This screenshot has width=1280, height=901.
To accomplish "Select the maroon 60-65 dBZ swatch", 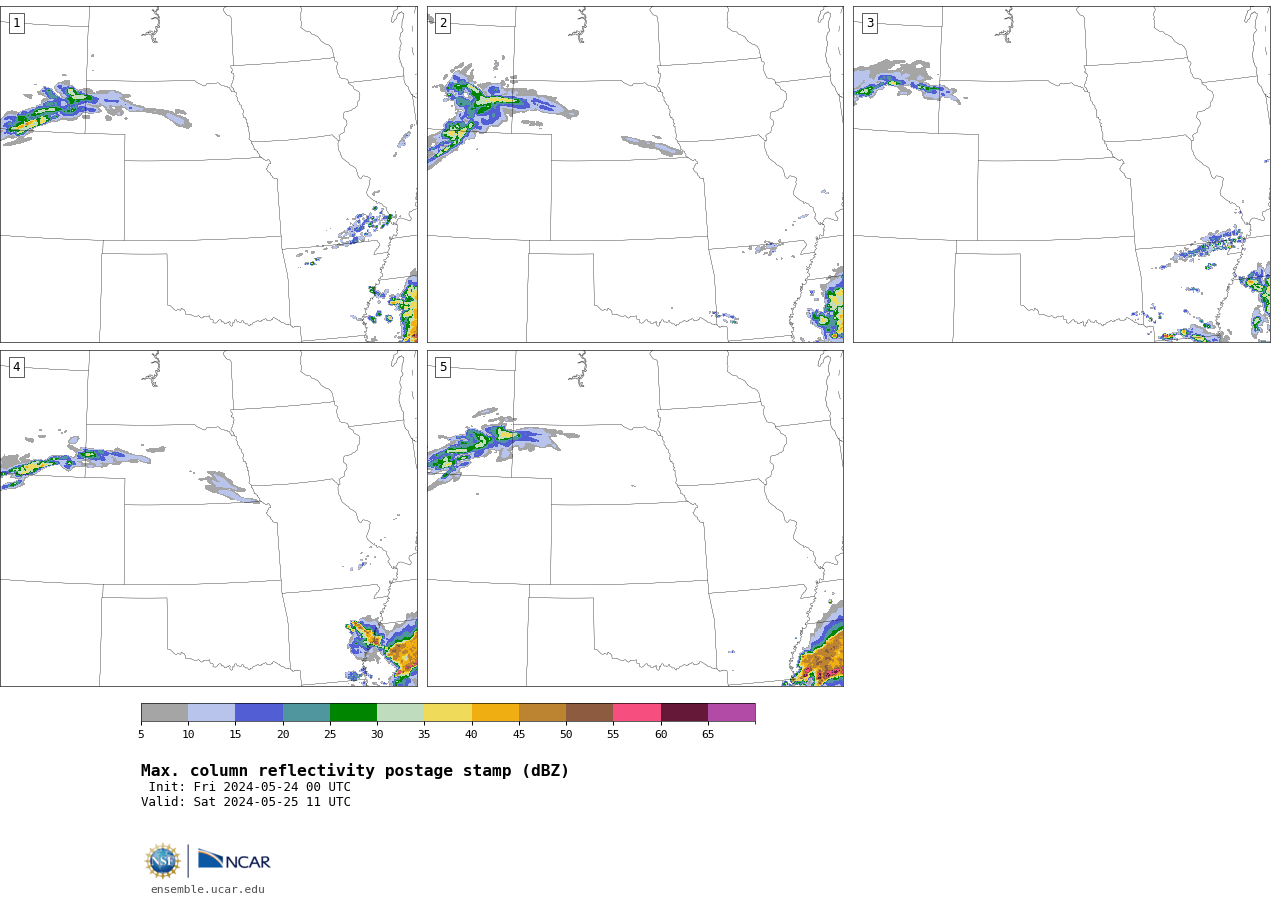I will coord(684,712).
